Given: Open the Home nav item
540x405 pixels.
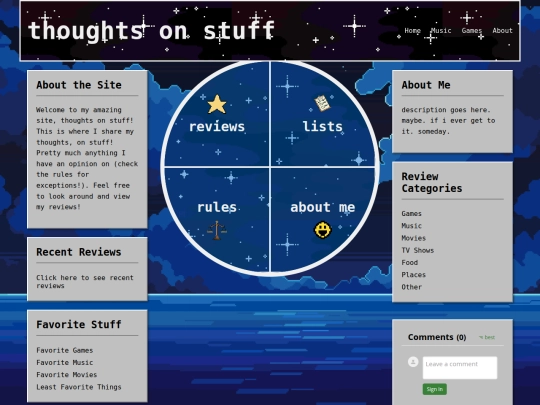Looking at the screenshot, I should [x=413, y=30].
